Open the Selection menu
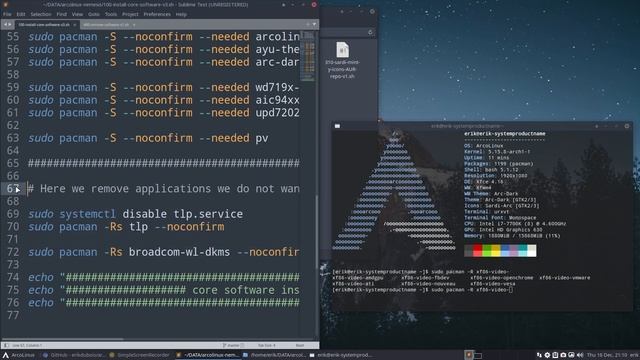 tap(41, 14)
